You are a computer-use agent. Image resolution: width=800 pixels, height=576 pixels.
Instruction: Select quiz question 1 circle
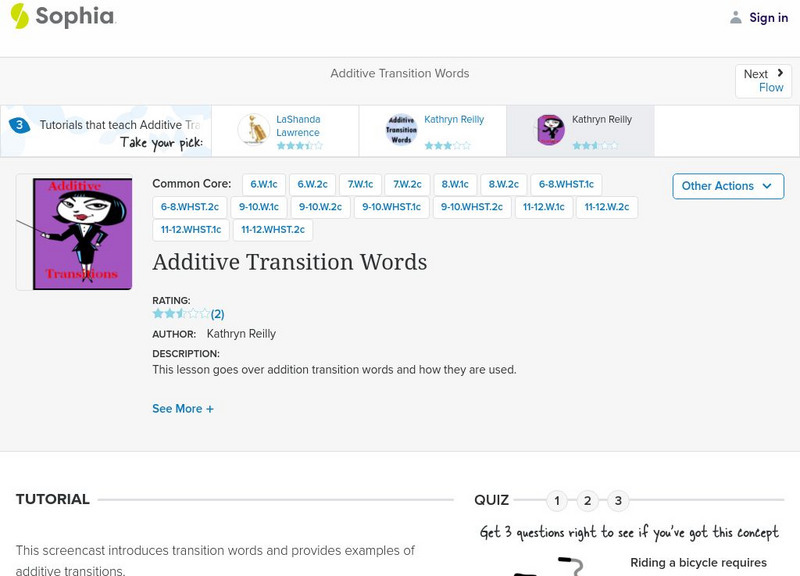pos(557,500)
